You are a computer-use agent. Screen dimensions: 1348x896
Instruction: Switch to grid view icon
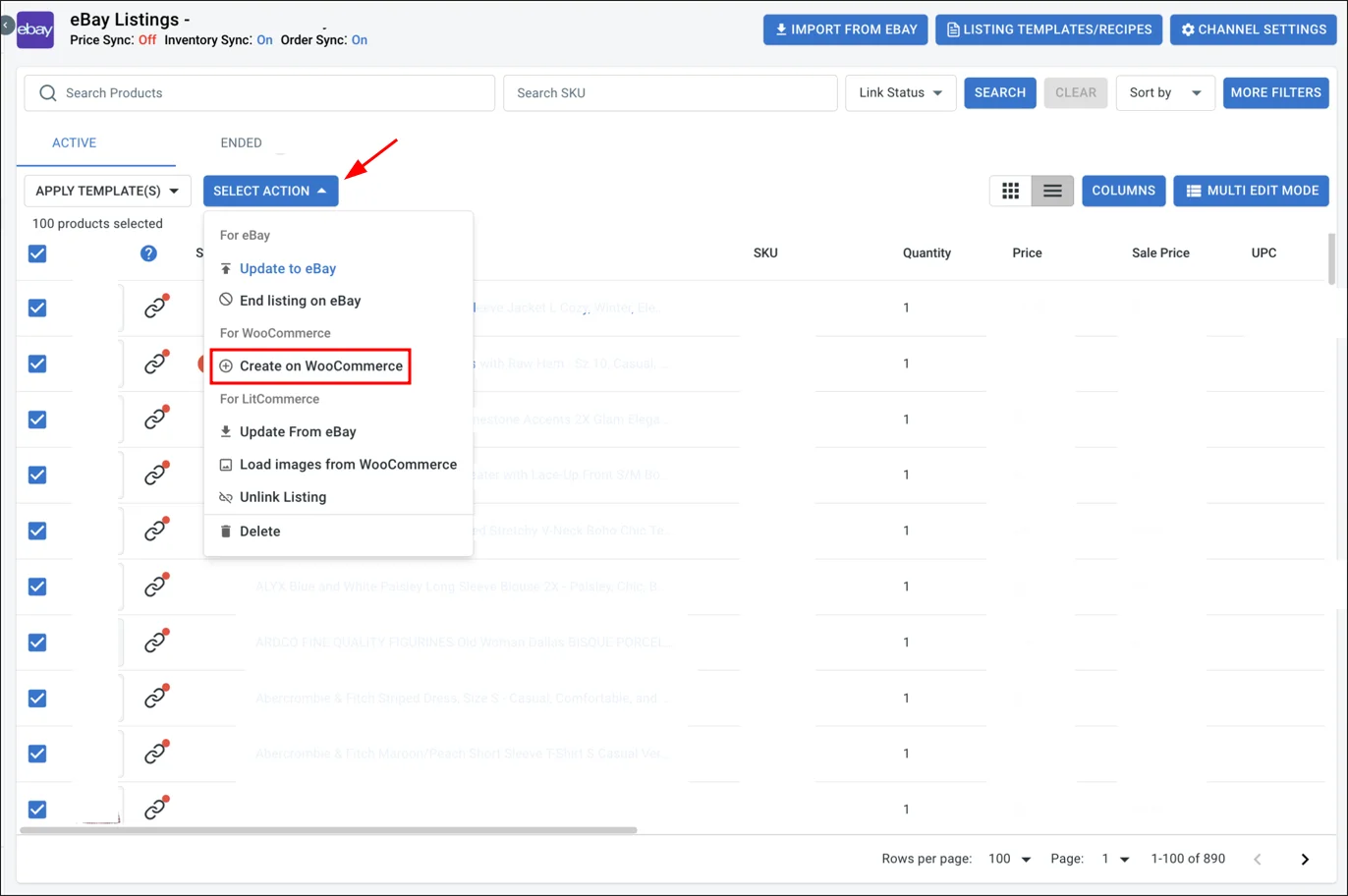tap(1010, 191)
